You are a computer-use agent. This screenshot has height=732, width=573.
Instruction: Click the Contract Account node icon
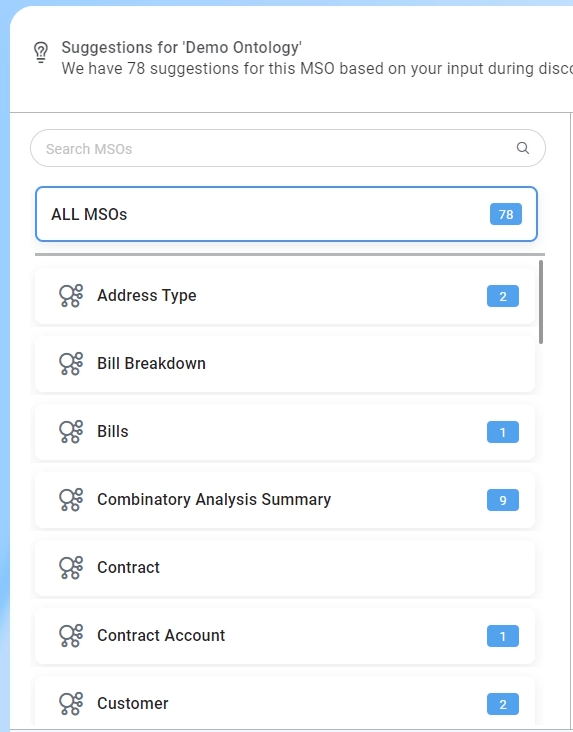(x=71, y=636)
